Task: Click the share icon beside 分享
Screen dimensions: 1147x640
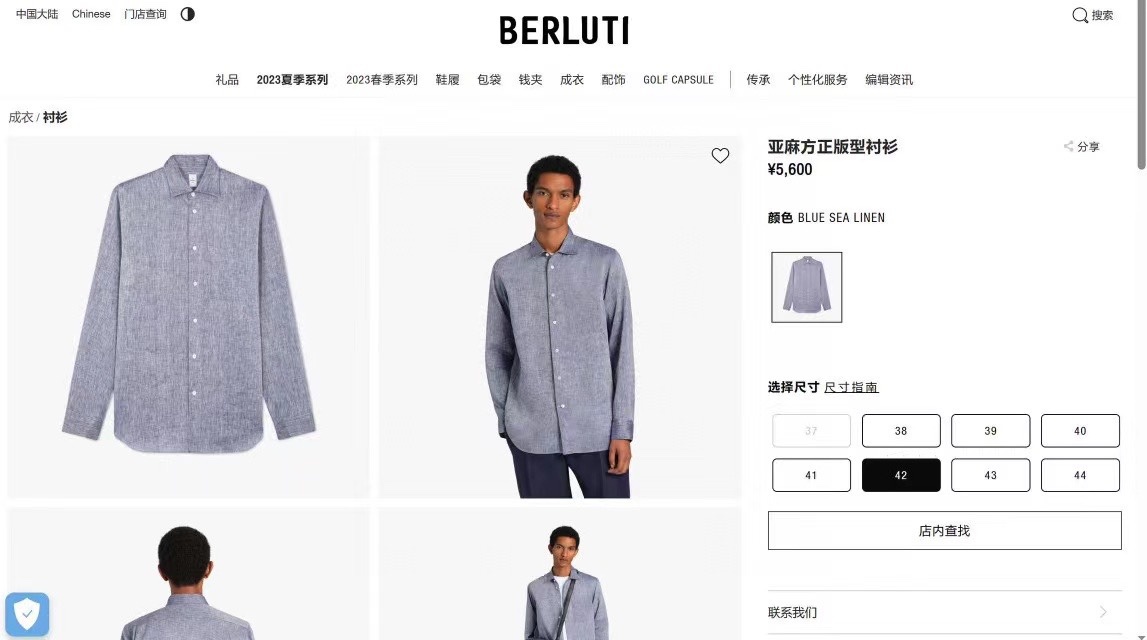Action: [1068, 146]
